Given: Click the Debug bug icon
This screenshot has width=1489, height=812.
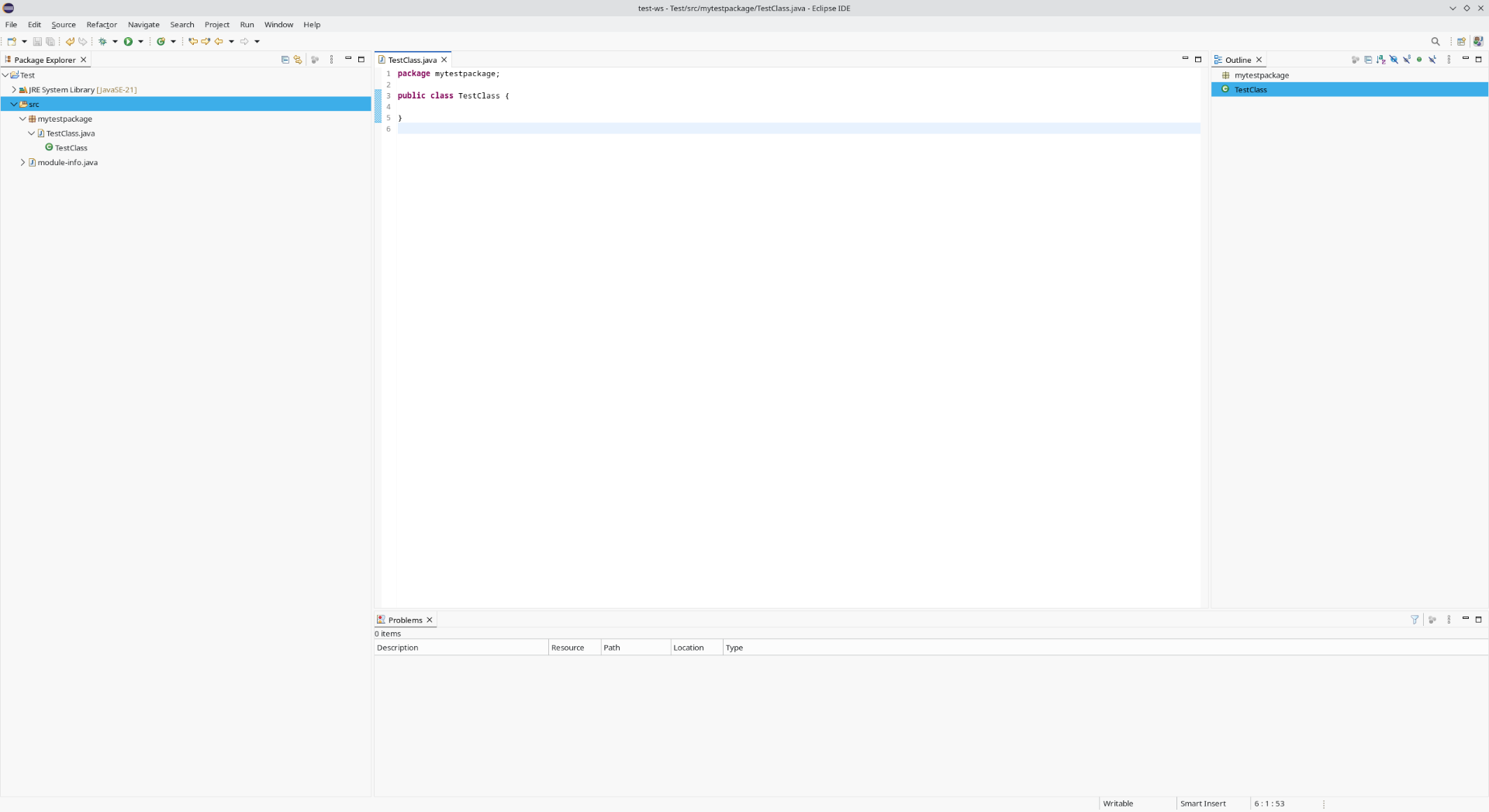Looking at the screenshot, I should pyautogui.click(x=102, y=42).
